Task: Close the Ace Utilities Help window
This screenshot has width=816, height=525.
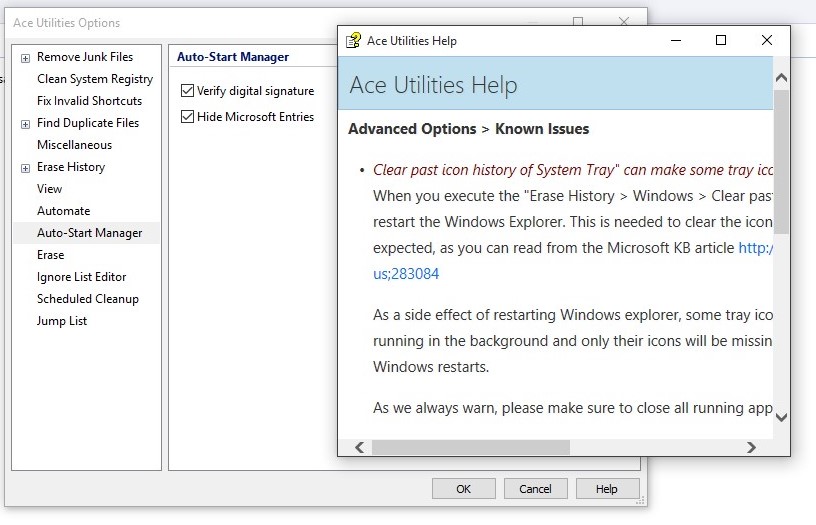Action: (x=766, y=41)
